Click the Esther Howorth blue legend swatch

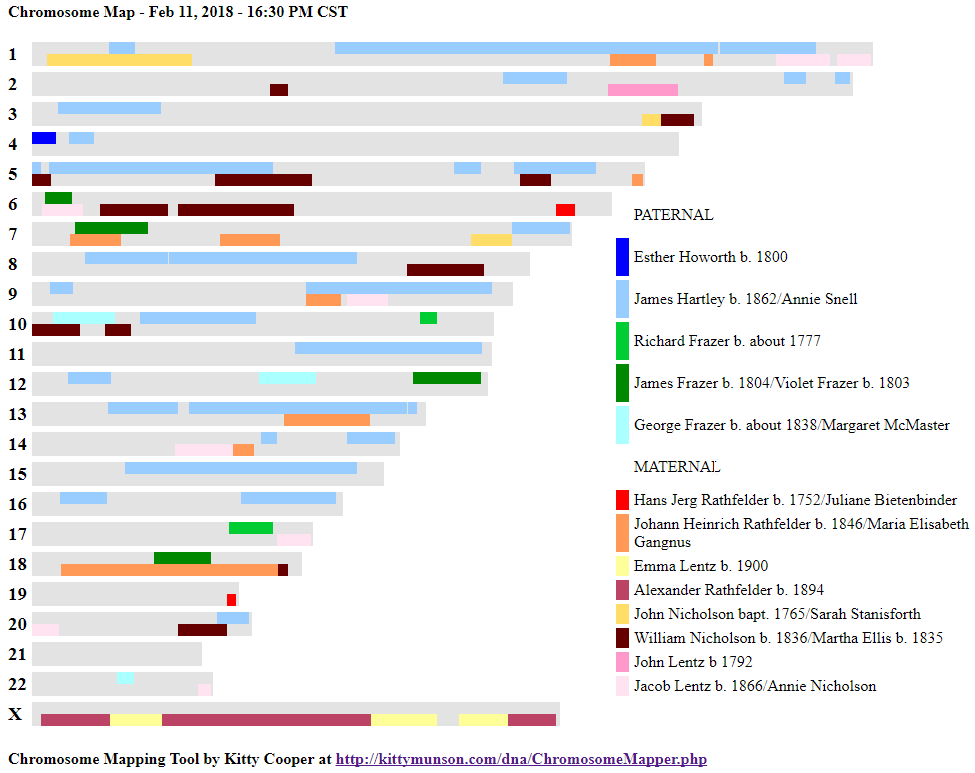point(622,257)
